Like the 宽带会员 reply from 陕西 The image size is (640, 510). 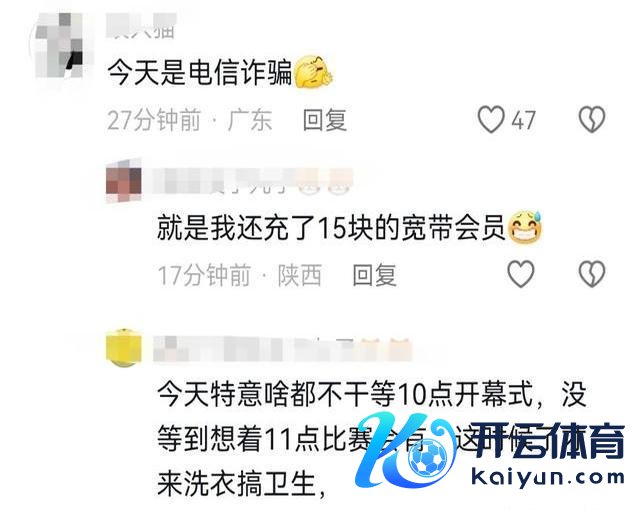pos(520,274)
